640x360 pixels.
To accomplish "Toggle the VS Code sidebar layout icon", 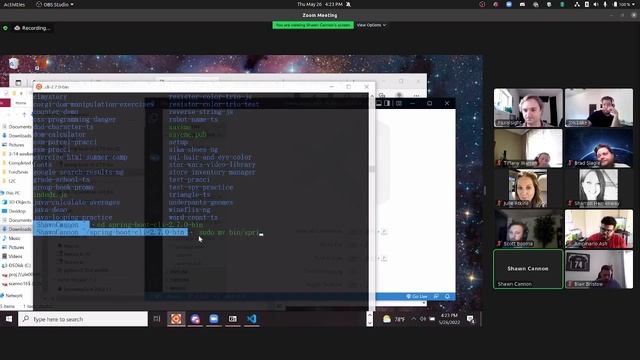I will [387, 103].
